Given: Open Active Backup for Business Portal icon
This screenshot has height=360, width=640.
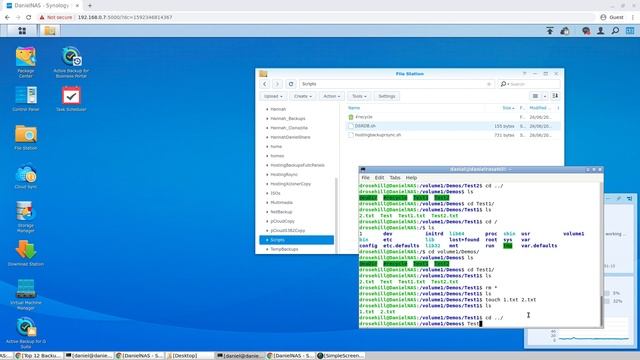Looking at the screenshot, I should pyautogui.click(x=71, y=62).
